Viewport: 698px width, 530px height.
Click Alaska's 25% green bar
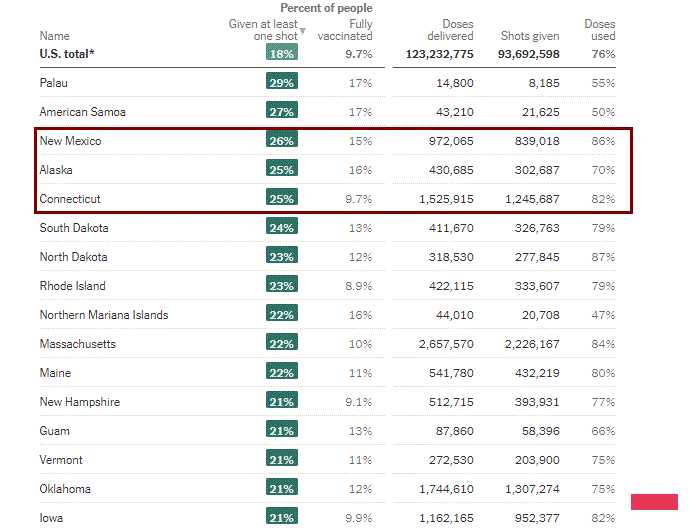pyautogui.click(x=282, y=168)
